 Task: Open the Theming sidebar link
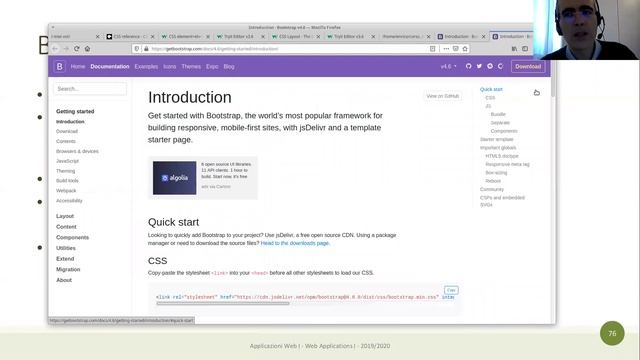click(x=65, y=171)
